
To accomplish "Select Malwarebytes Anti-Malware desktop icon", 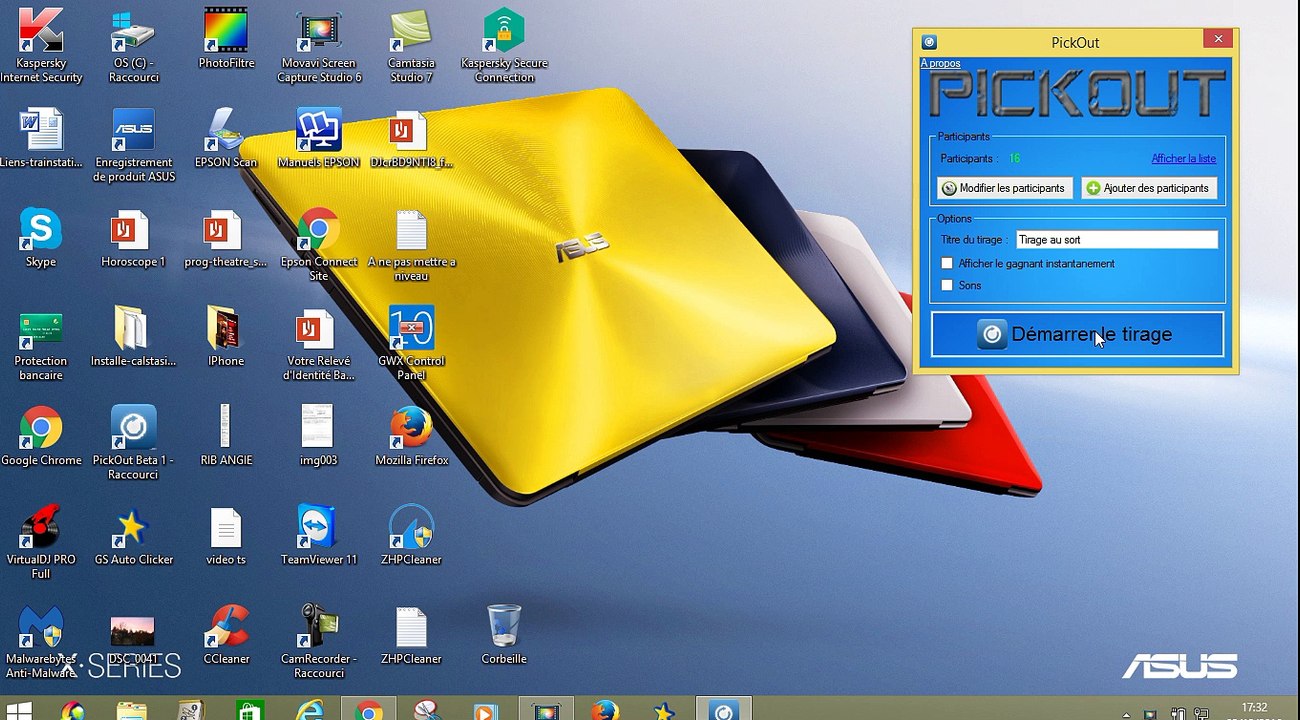I will [x=41, y=641].
